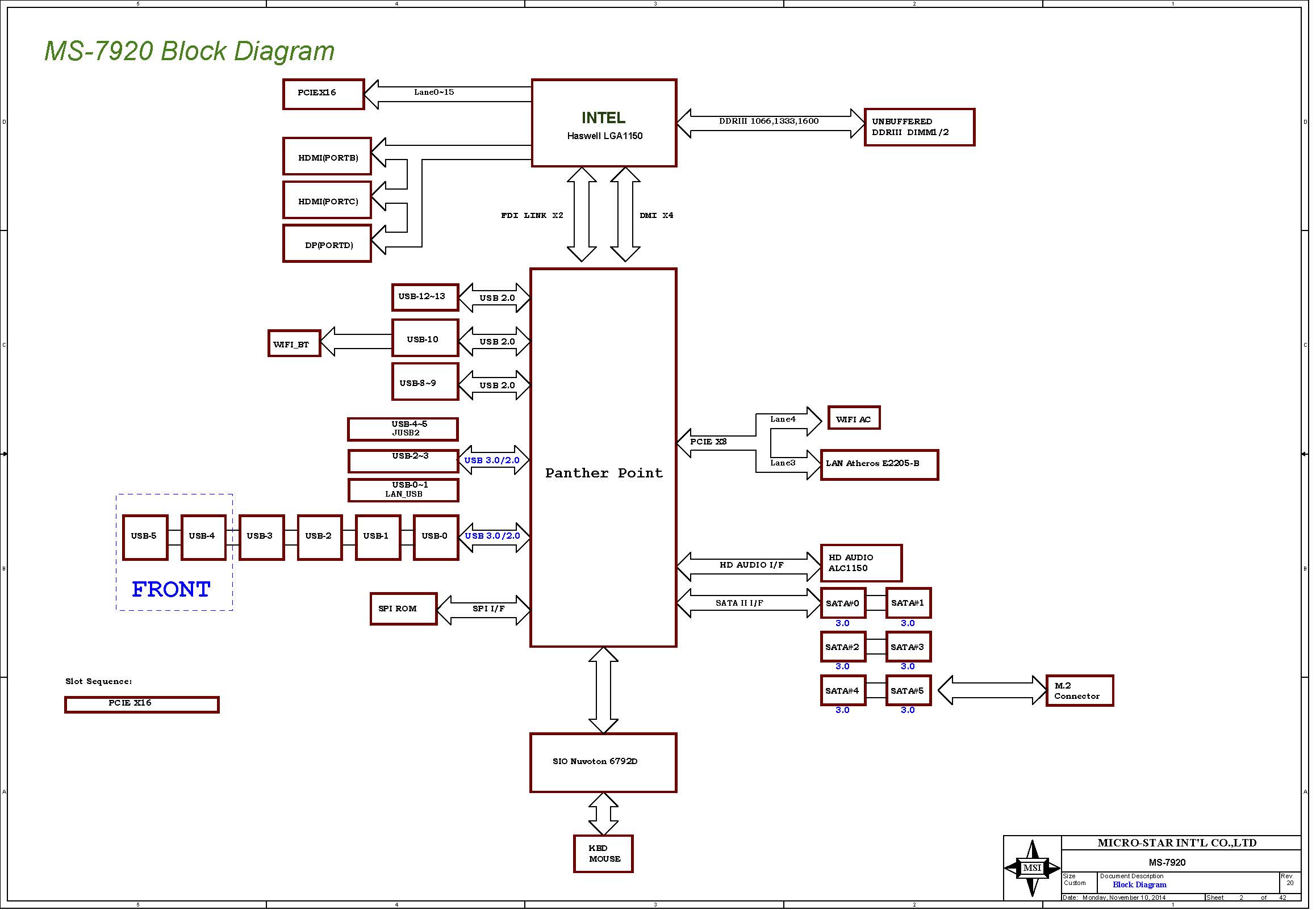Viewport: 1316px width, 910px height.
Task: Click the USB-2~3 block
Action: pos(403,462)
